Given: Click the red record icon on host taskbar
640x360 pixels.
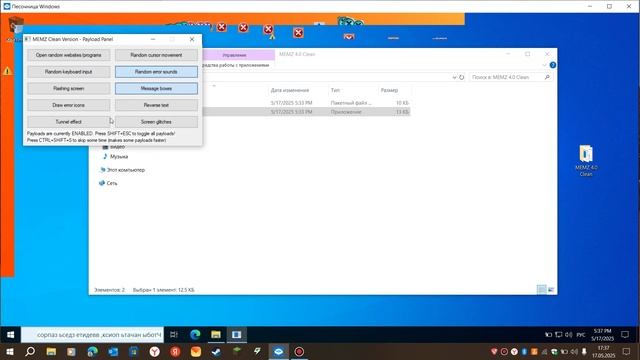Looking at the screenshot, I should click(x=299, y=351).
